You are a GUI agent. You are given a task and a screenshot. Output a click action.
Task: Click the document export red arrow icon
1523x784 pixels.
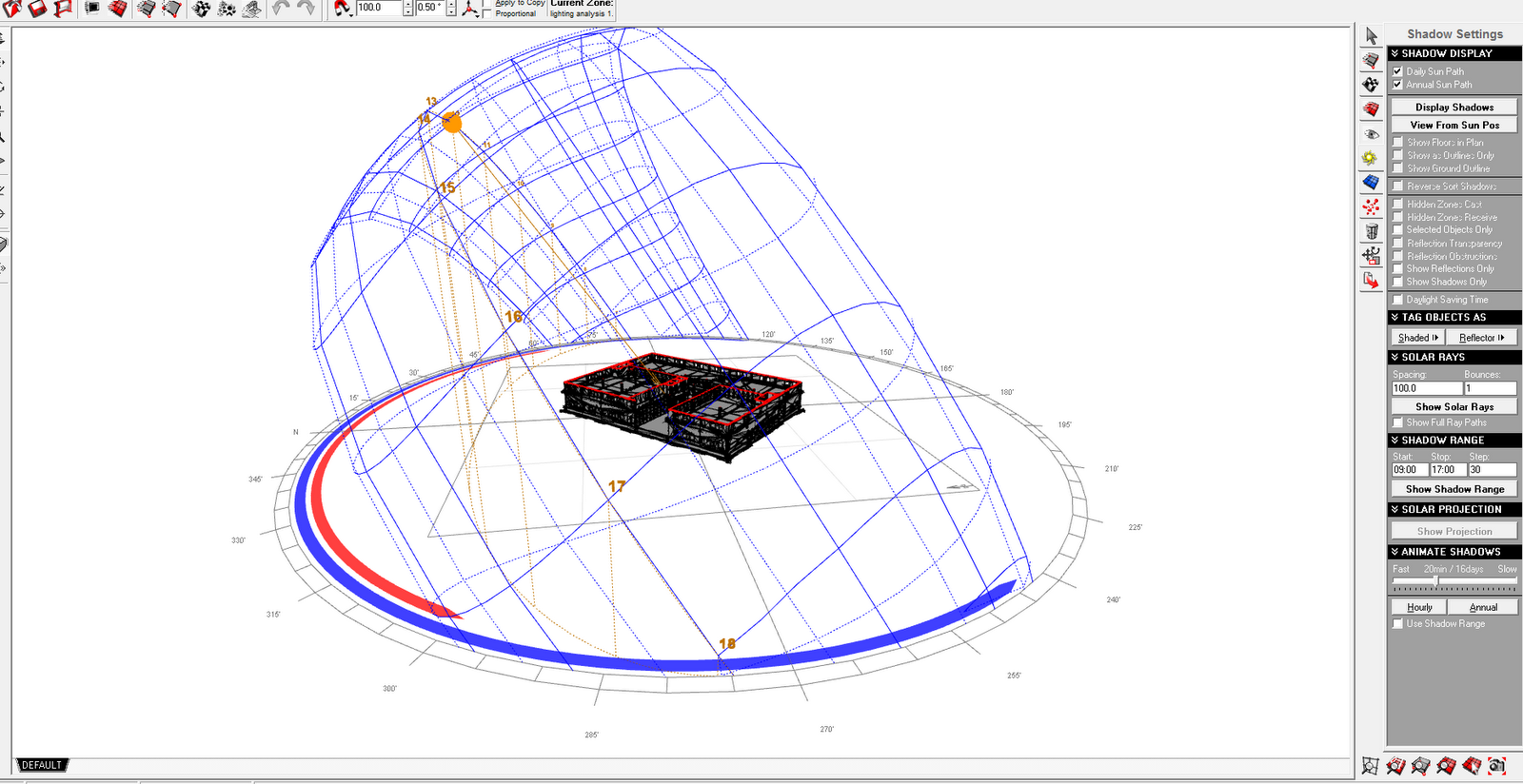click(x=1371, y=281)
